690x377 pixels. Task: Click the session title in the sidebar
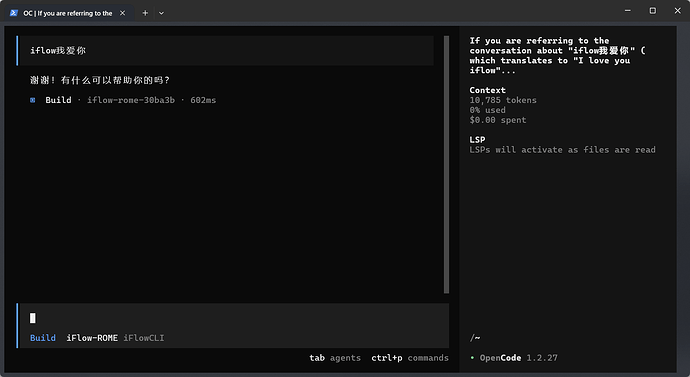pyautogui.click(x=557, y=55)
